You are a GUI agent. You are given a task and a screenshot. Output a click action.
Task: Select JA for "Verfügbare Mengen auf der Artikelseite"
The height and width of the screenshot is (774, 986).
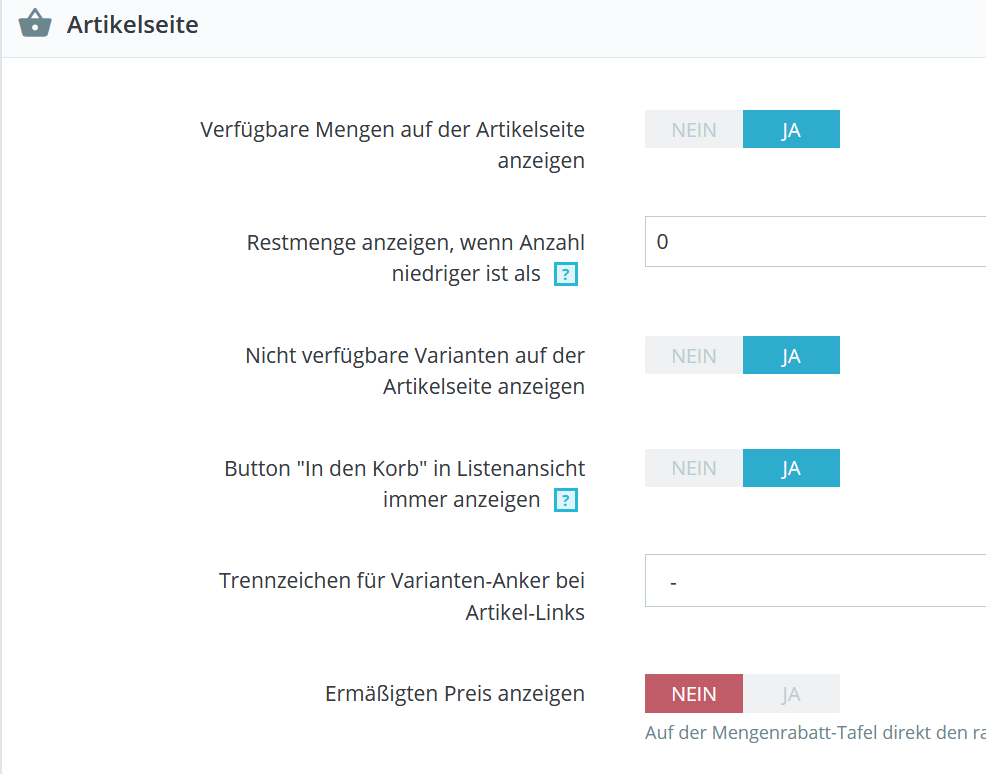(x=791, y=130)
